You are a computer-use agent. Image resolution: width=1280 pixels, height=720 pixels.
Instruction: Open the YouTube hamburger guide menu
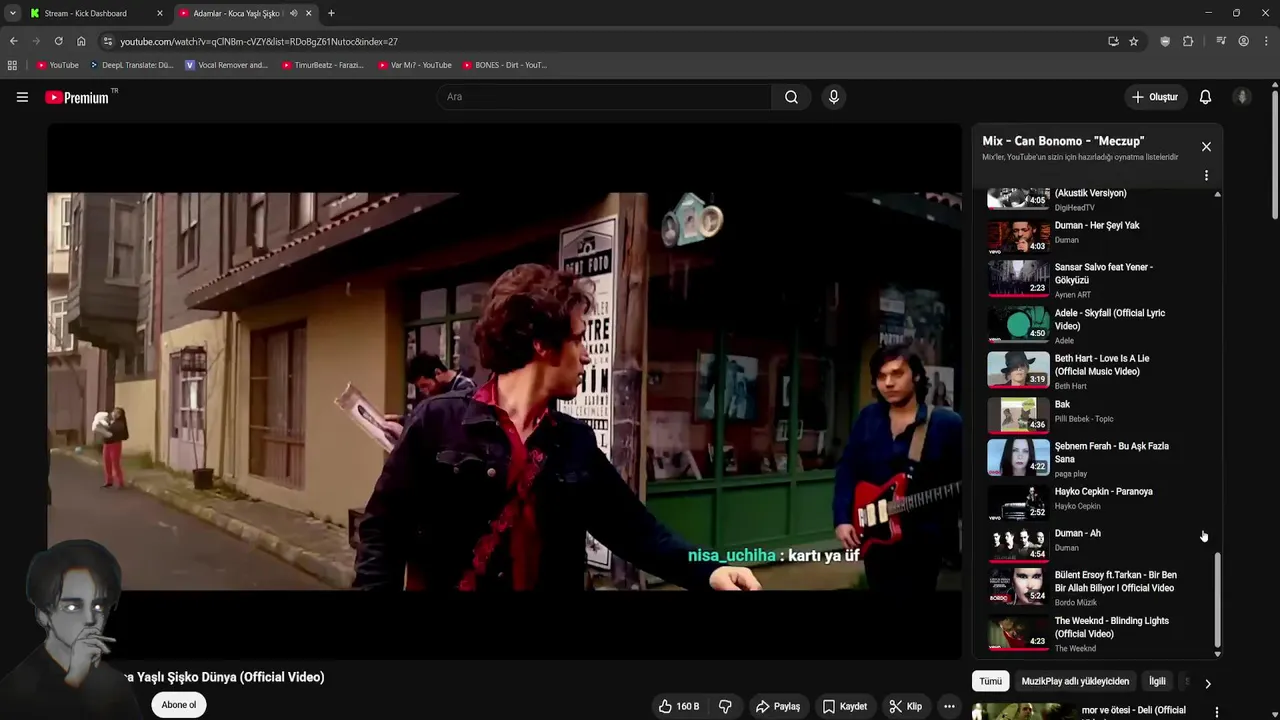pyautogui.click(x=22, y=97)
